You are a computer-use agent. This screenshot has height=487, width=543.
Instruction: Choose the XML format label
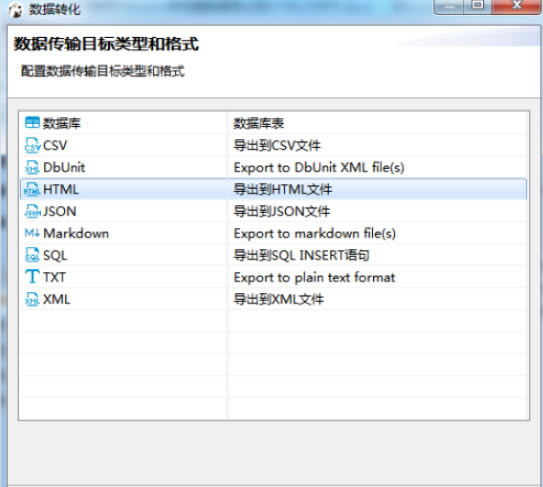point(57,299)
